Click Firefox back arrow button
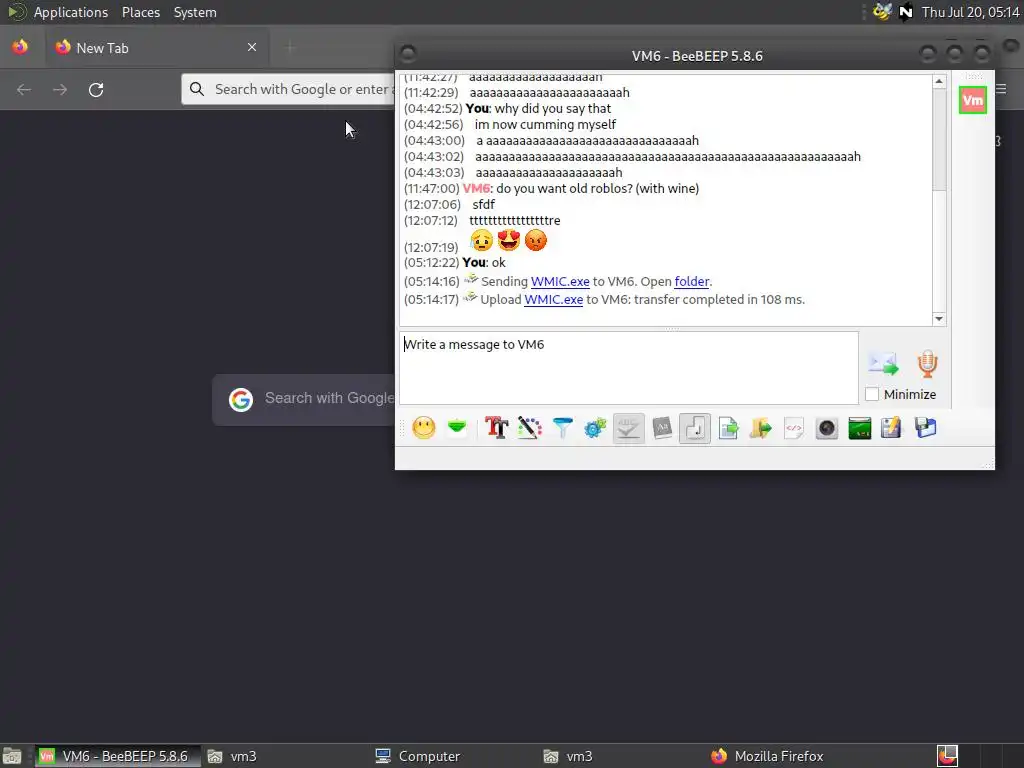Image resolution: width=1024 pixels, height=768 pixels. coord(24,89)
